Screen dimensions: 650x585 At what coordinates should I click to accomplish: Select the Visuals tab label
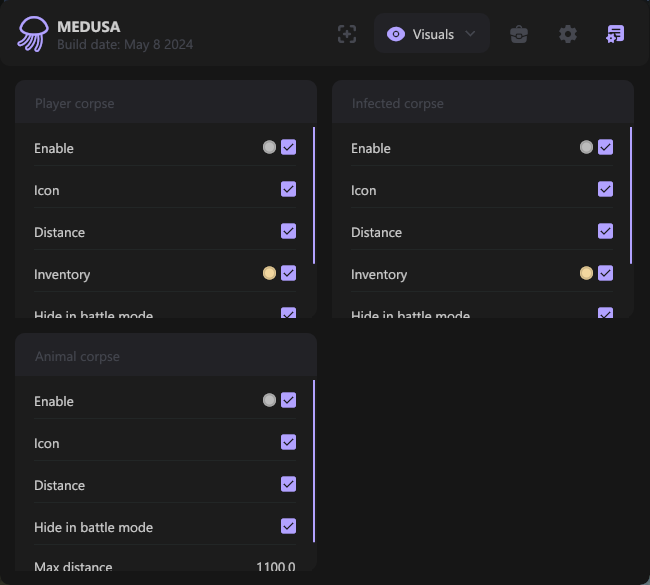433,34
